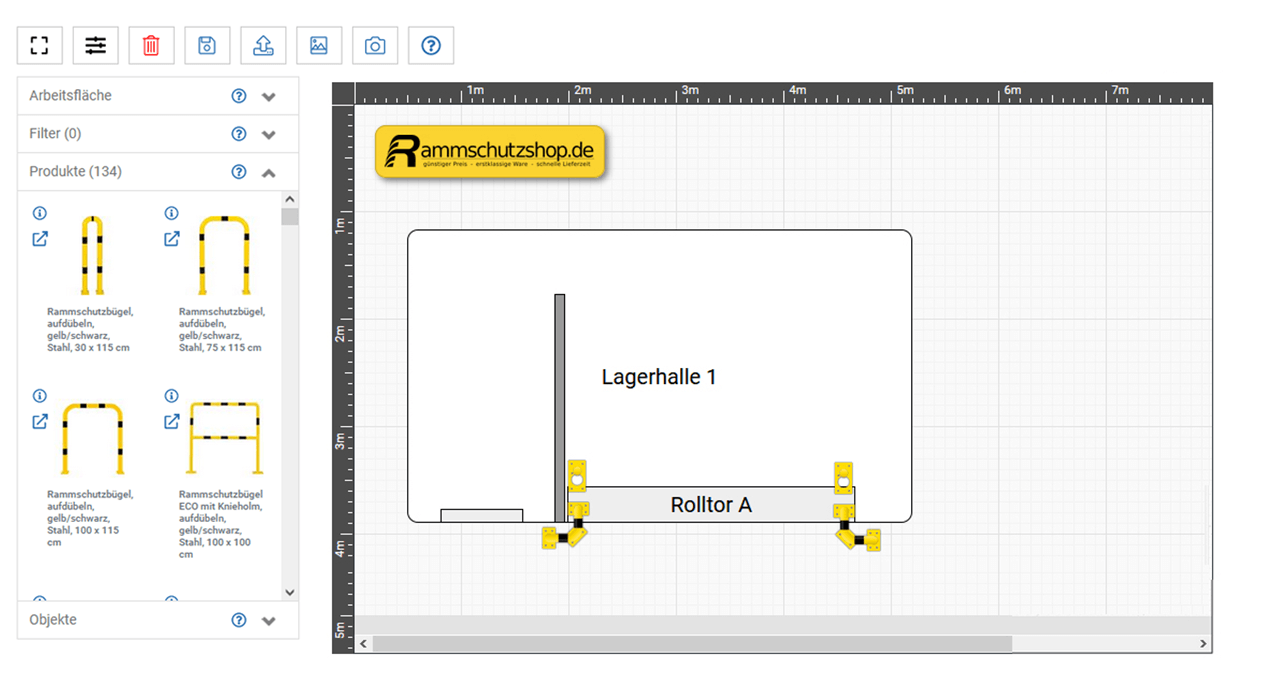Image resolution: width=1282 pixels, height=678 pixels.
Task: Toggle fullscreen mode button
Action: [x=39, y=45]
